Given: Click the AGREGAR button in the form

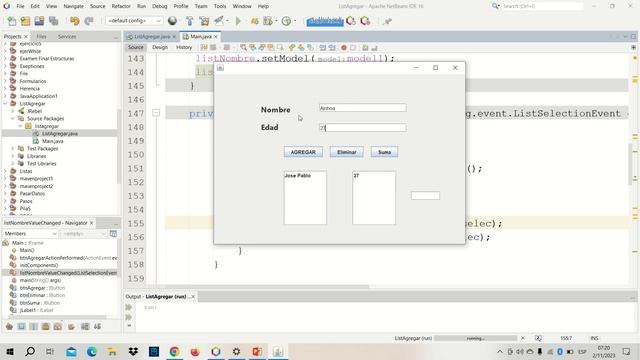Looking at the screenshot, I should point(303,152).
